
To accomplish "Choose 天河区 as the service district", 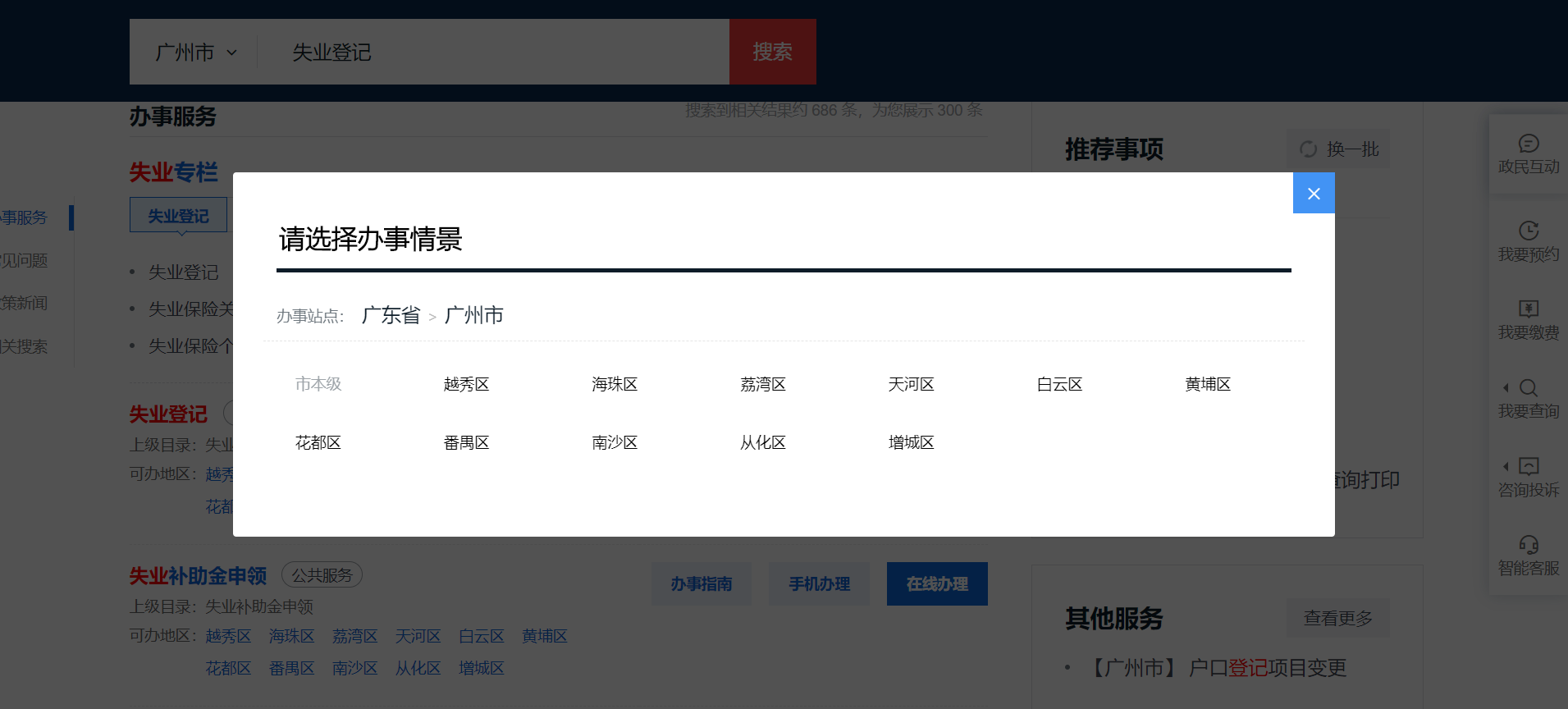I will [x=911, y=384].
